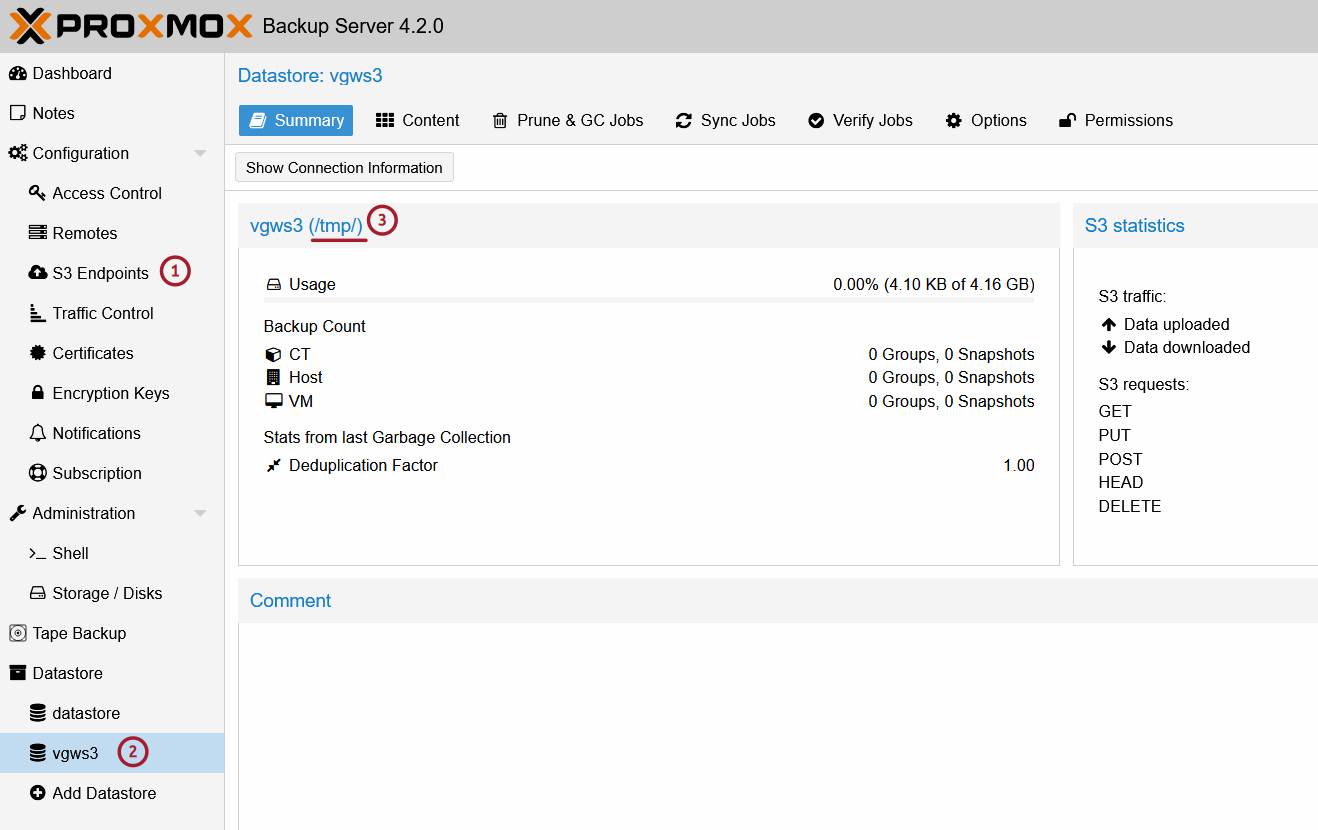Screen dimensions: 1318x830
Task: Open the Administration tree node
Action: [112, 513]
